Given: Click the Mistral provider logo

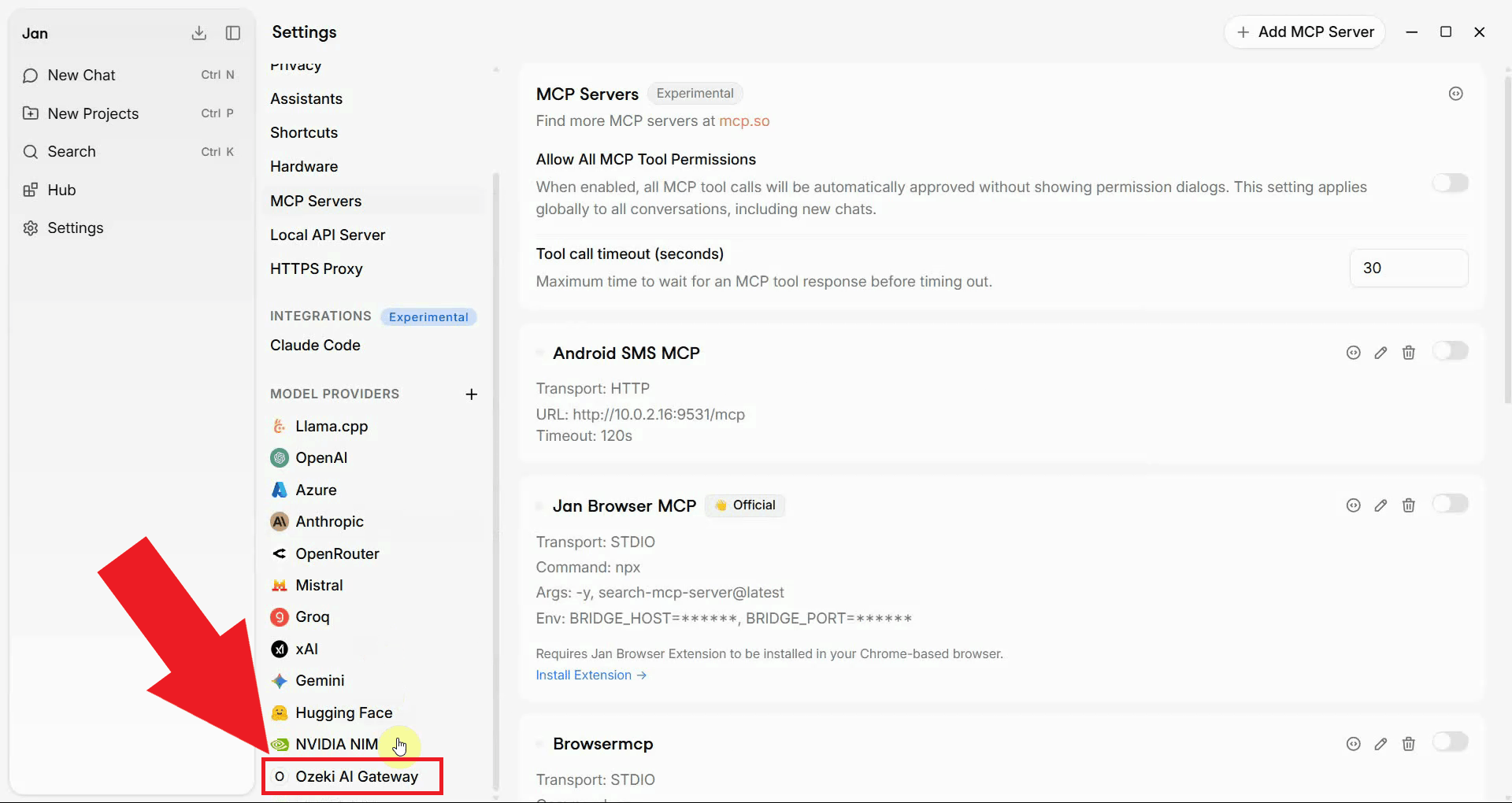Looking at the screenshot, I should (x=280, y=586).
